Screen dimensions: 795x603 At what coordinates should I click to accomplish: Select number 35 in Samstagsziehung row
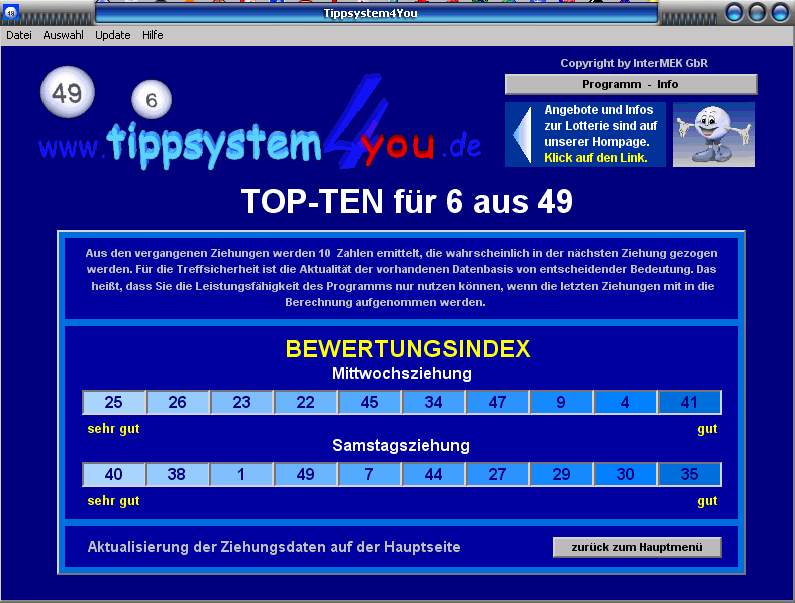(690, 474)
